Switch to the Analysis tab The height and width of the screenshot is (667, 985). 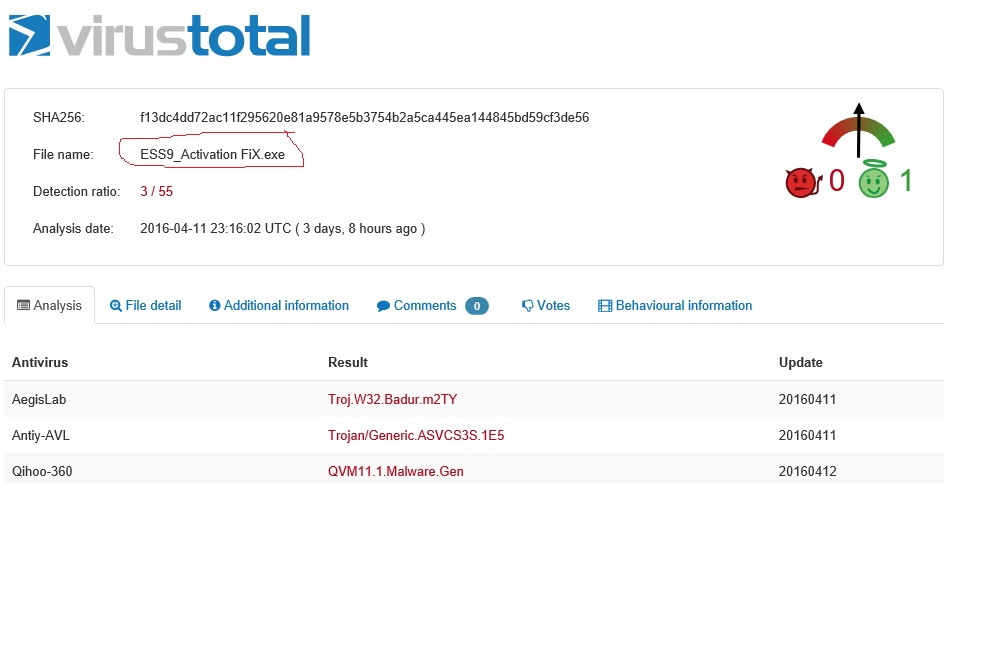tap(50, 305)
